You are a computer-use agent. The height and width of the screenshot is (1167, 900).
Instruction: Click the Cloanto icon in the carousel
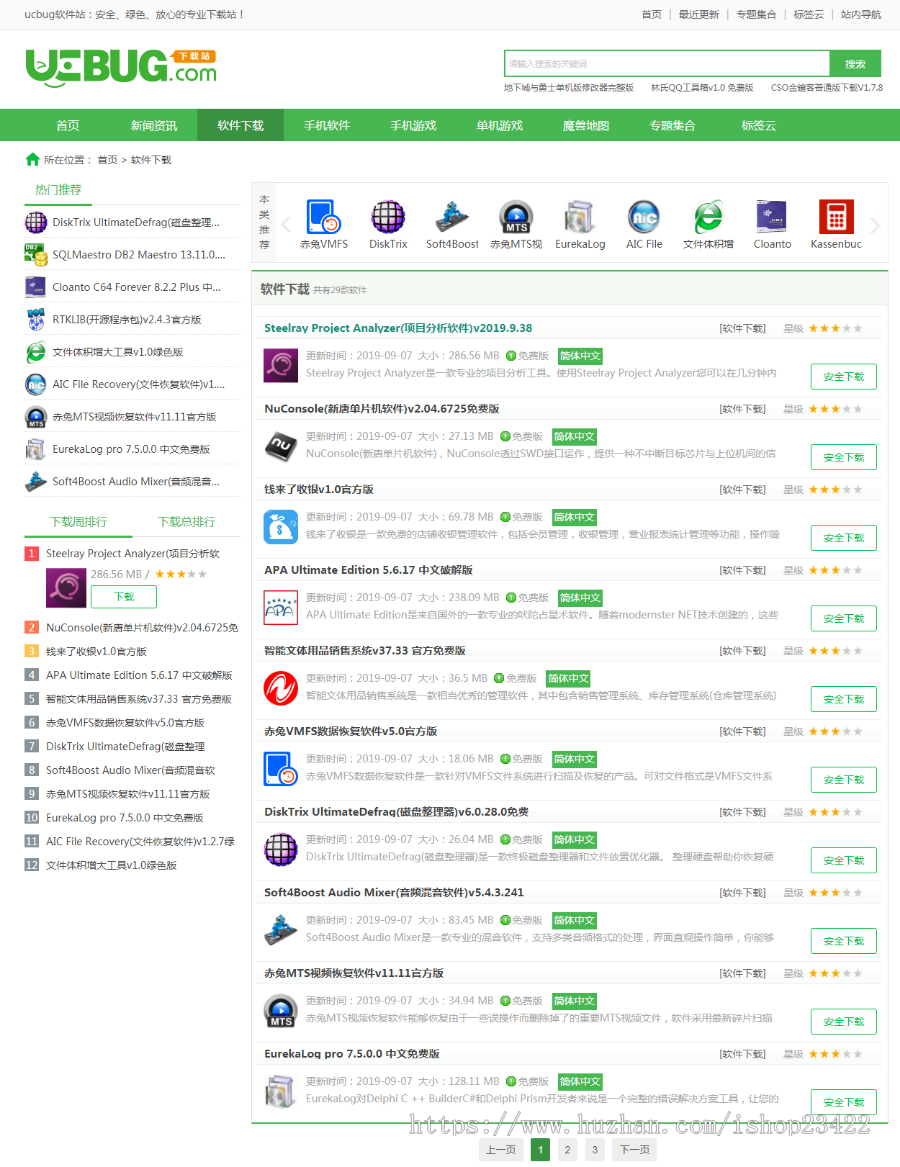pyautogui.click(x=772, y=215)
